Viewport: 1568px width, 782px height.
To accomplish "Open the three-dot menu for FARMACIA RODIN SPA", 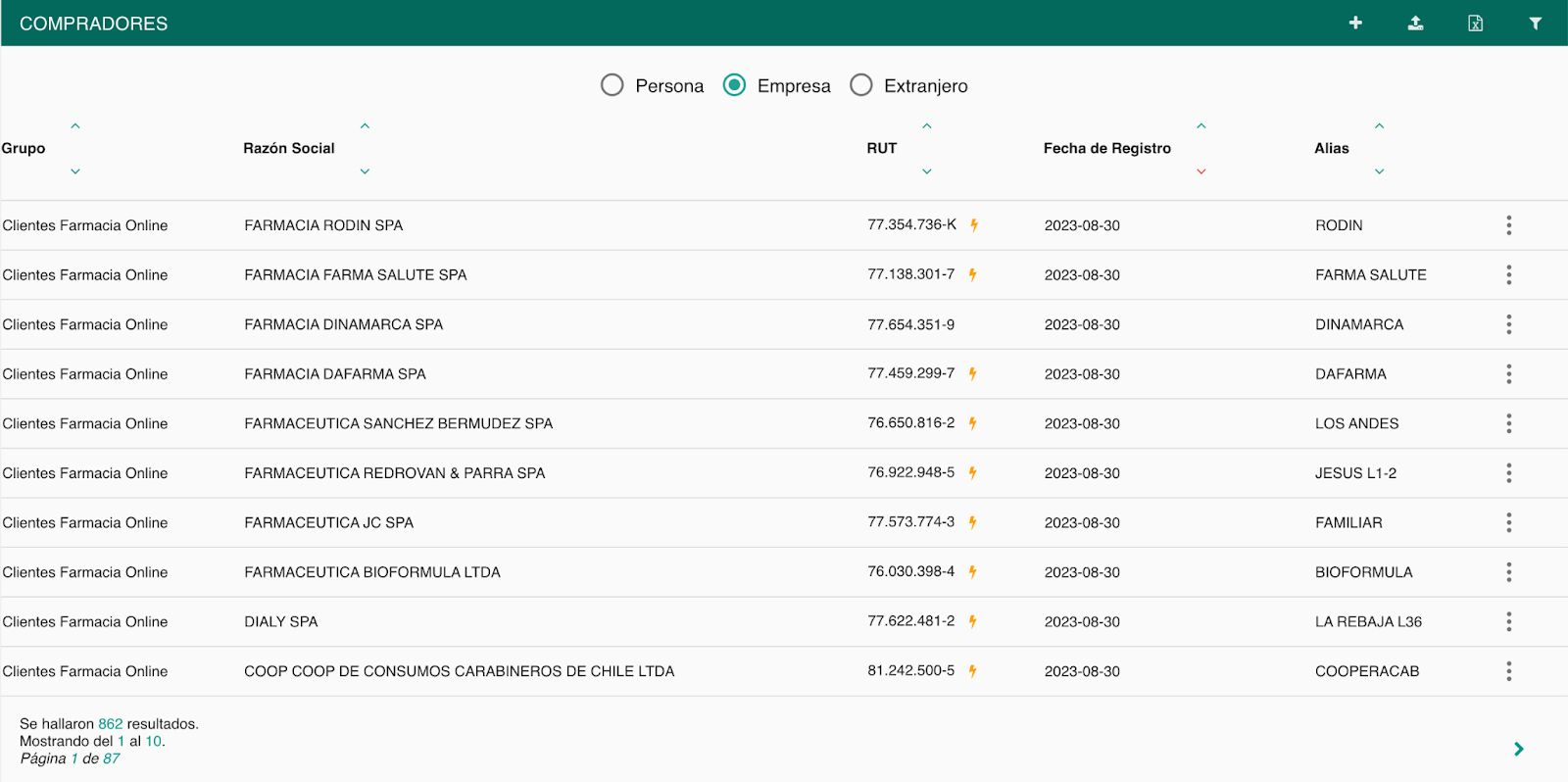I will (1508, 225).
